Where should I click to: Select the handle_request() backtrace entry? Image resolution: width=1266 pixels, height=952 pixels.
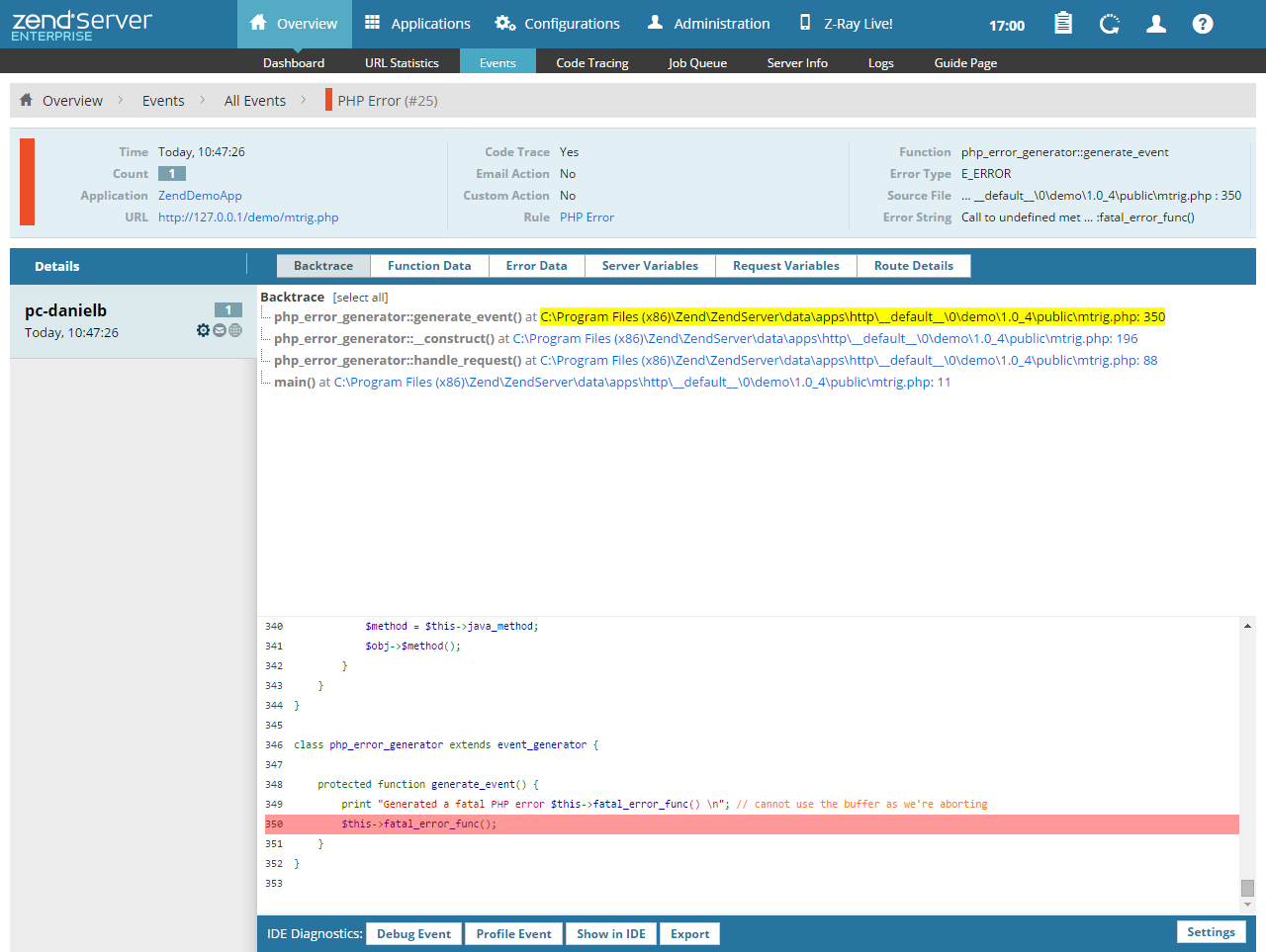click(x=398, y=361)
